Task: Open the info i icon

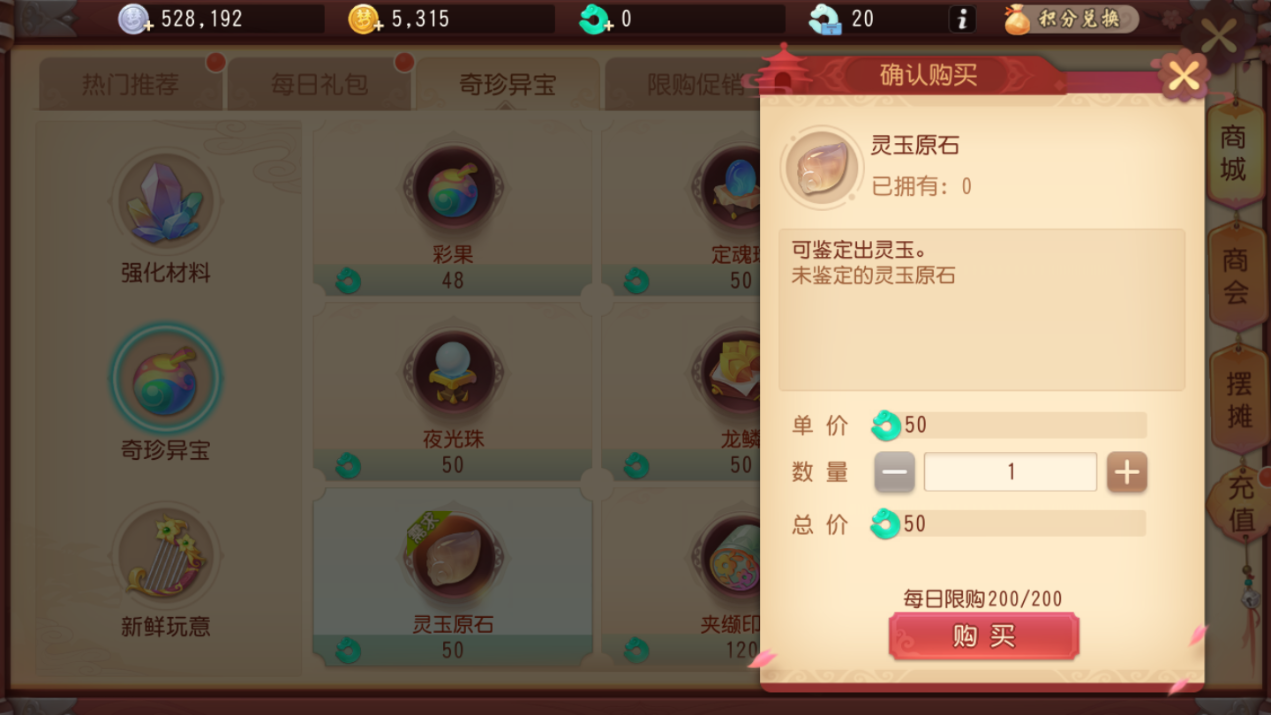Action: click(961, 19)
